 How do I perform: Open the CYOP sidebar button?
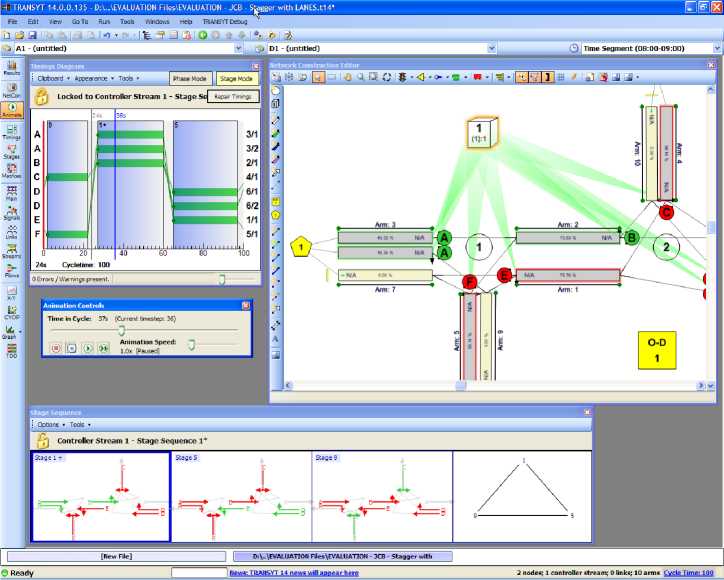coord(12,313)
